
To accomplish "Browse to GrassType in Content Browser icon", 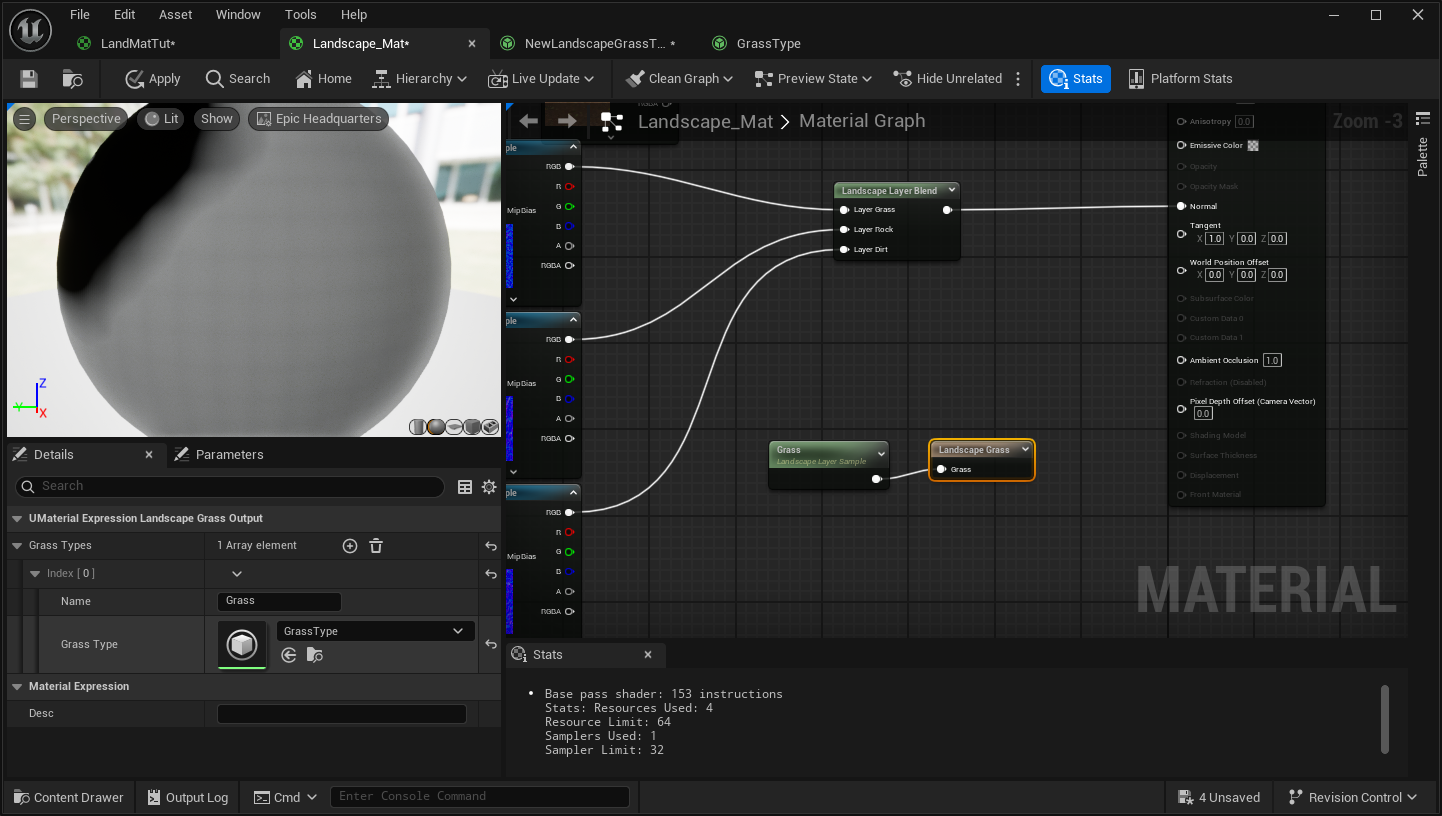I will coord(315,655).
